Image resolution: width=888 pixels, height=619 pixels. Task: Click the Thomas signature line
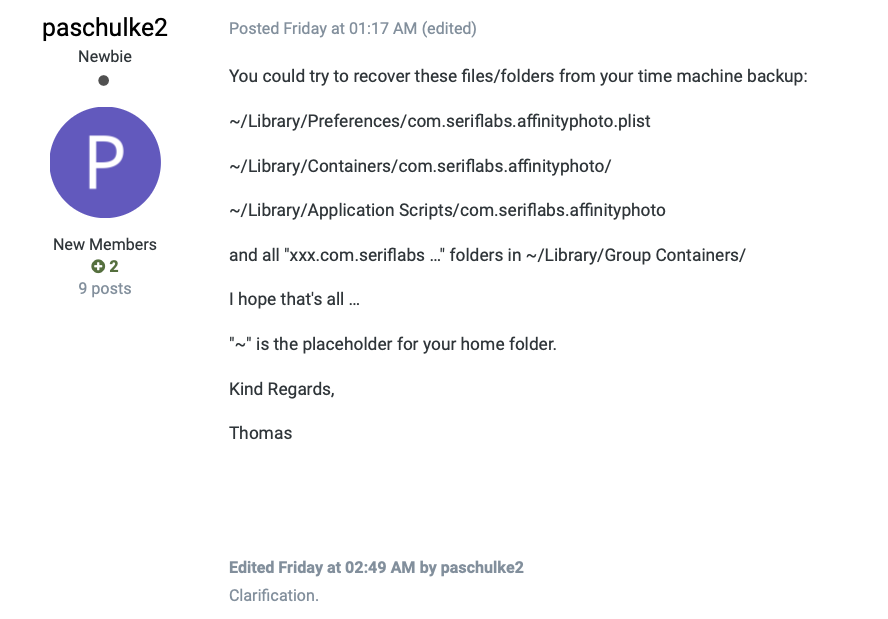click(261, 433)
